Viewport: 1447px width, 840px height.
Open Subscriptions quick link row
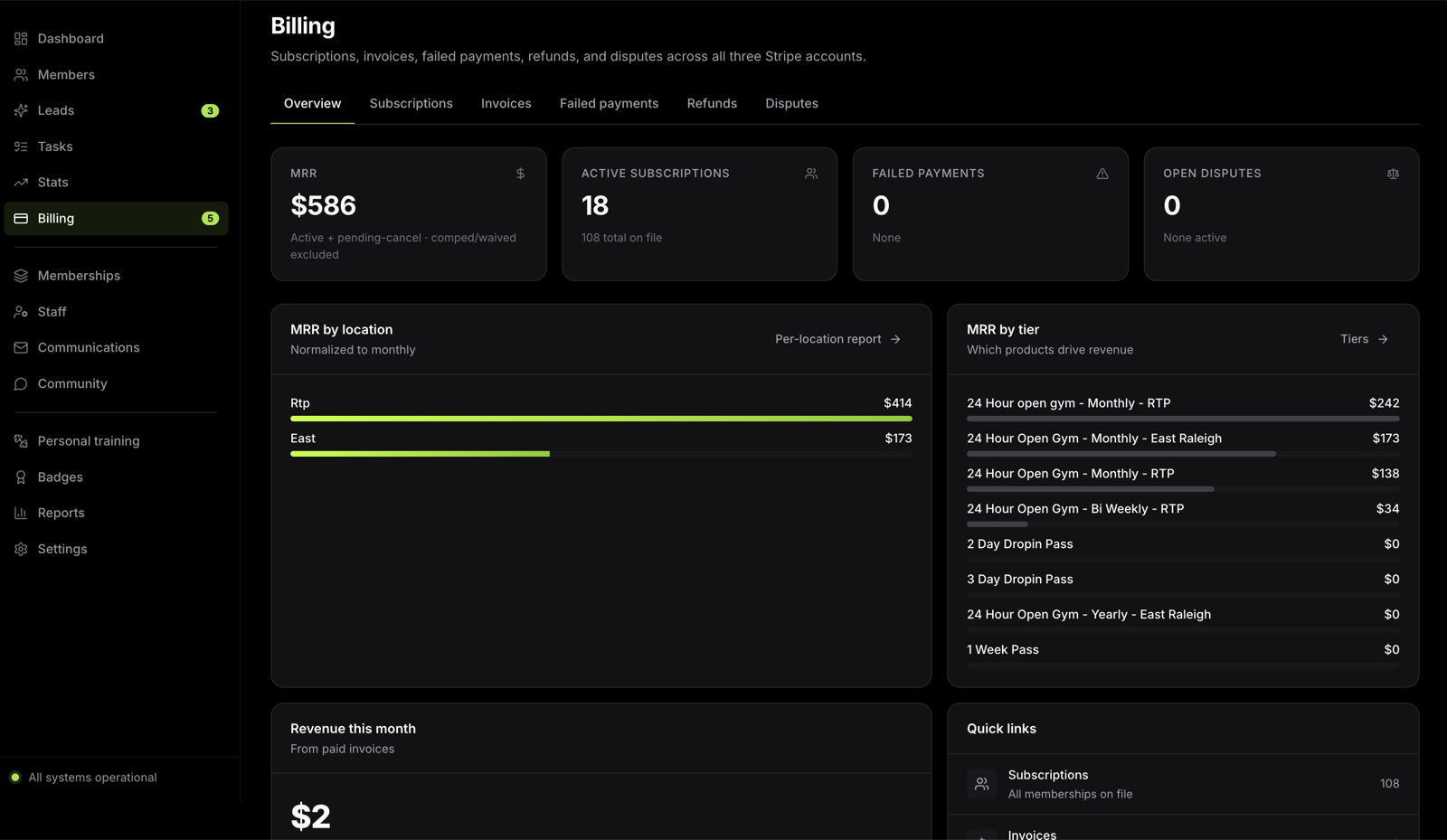point(1183,784)
